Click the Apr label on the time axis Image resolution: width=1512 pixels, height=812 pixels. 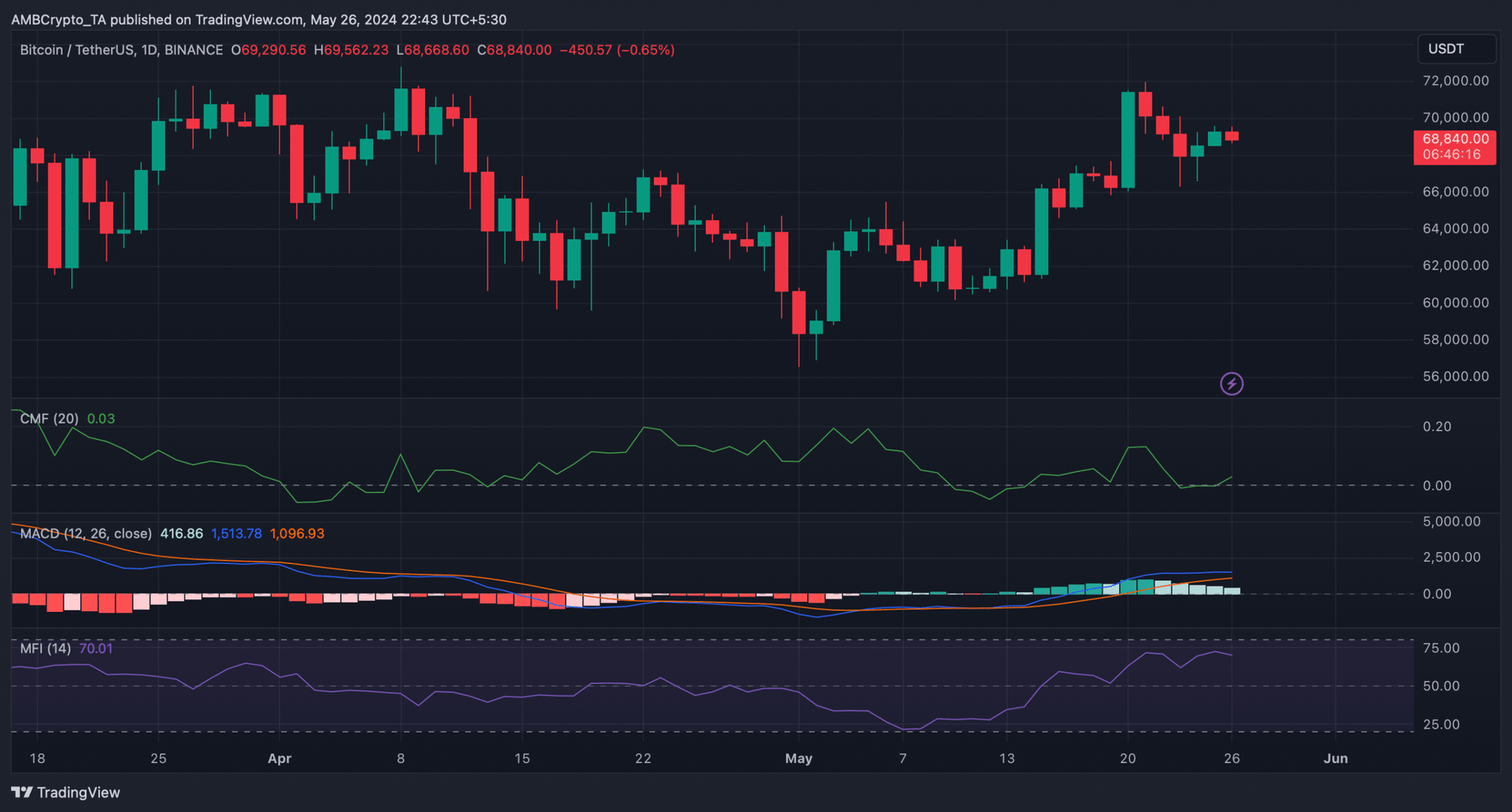[x=280, y=758]
